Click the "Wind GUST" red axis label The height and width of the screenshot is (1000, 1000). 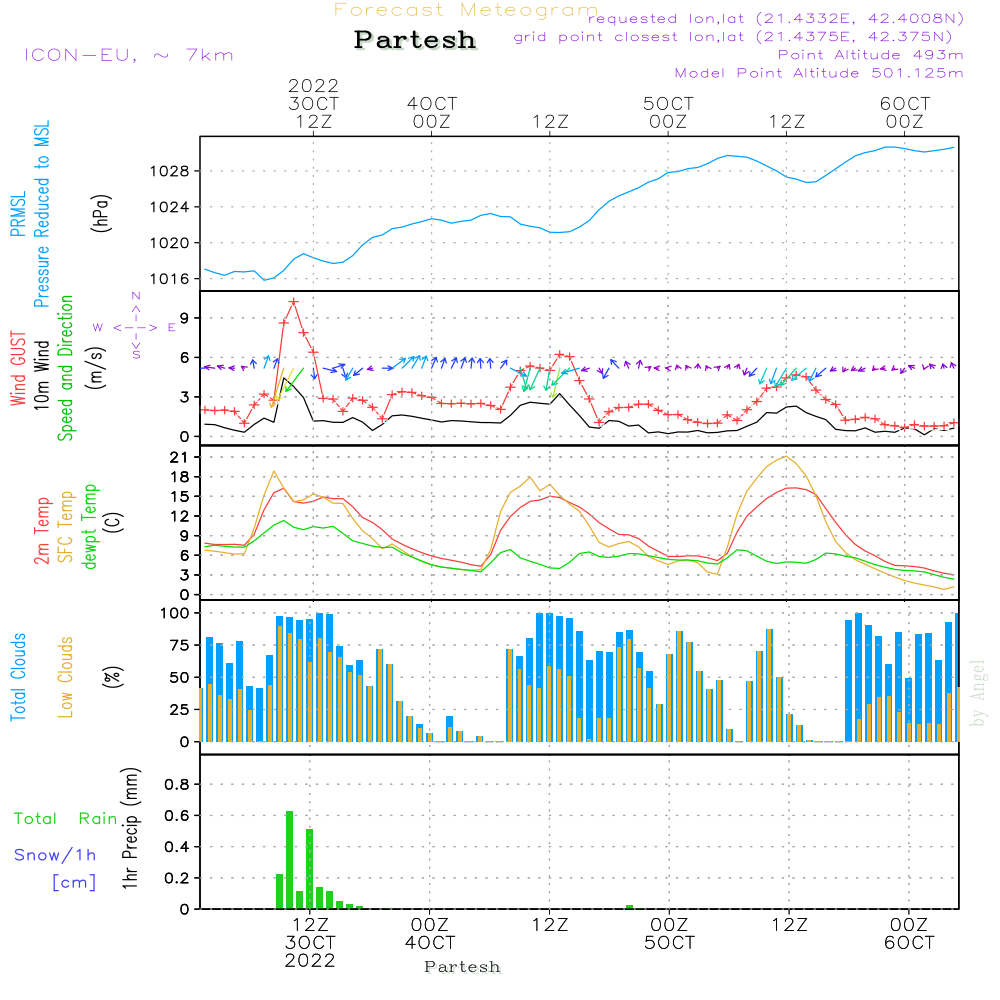click(18, 370)
